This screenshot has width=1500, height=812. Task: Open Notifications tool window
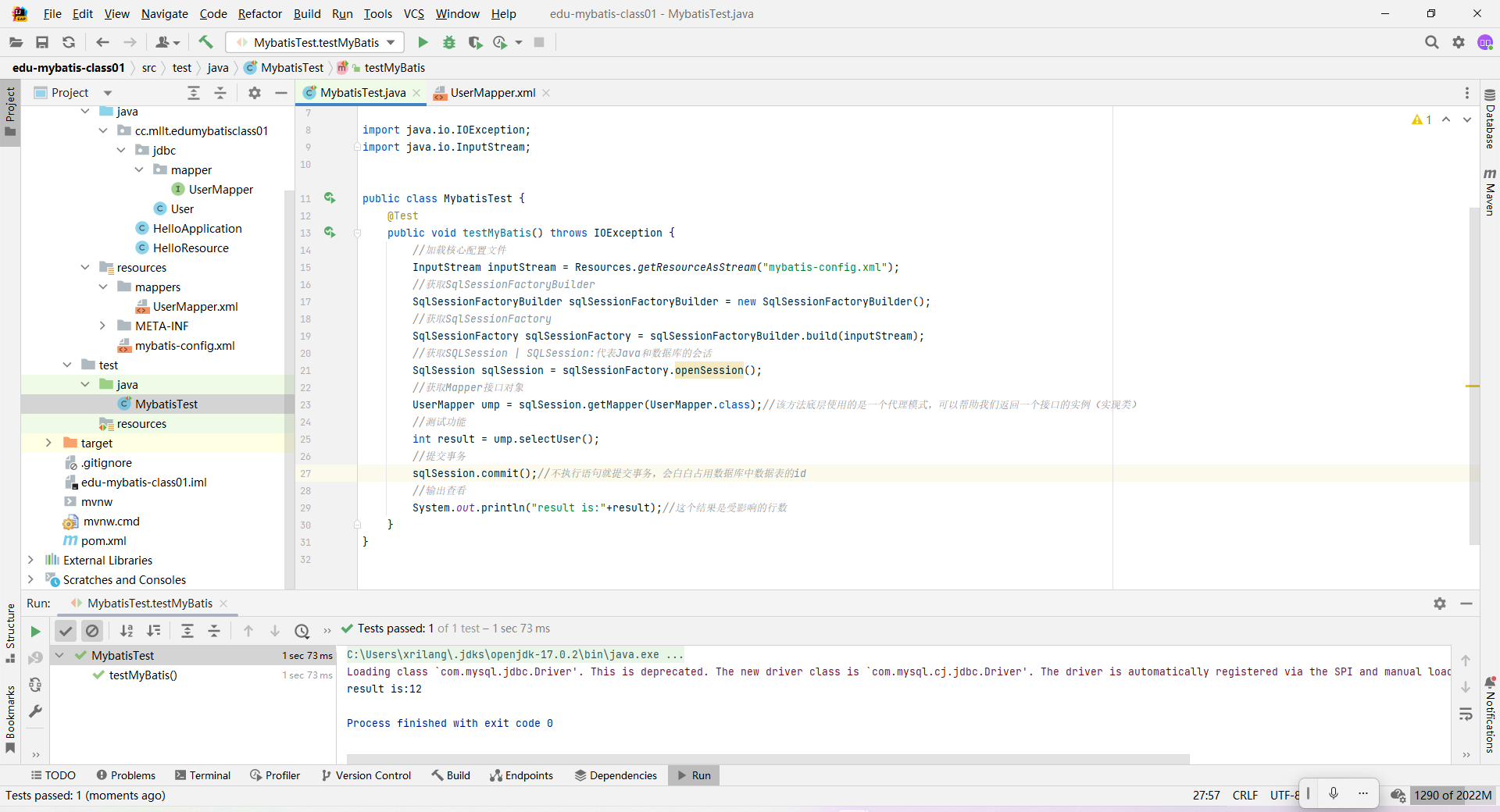(x=1490, y=715)
